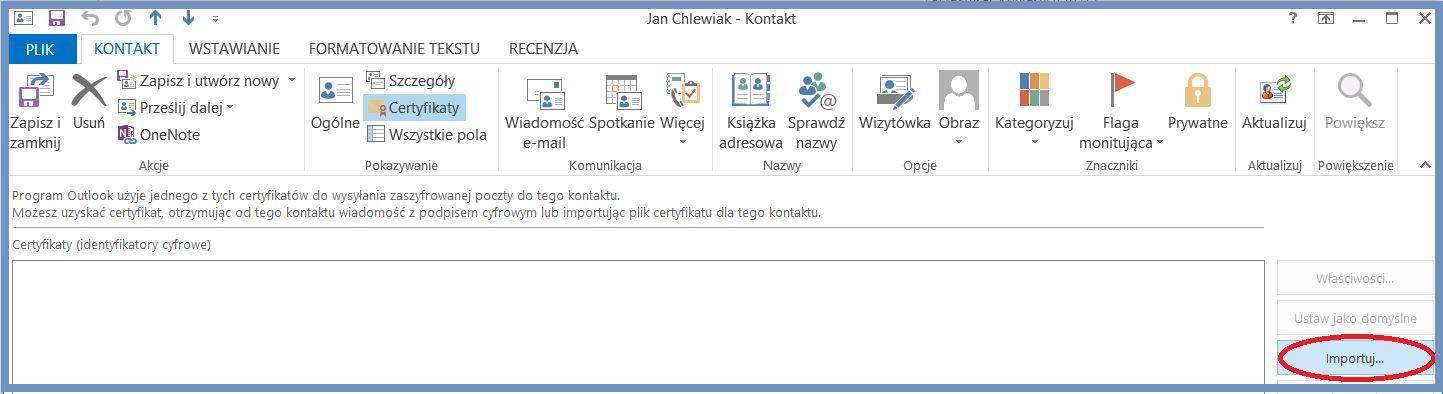Screen dimensions: 1443x394
Task: Click Ustaw jako domyślne button
Action: coord(1355,318)
